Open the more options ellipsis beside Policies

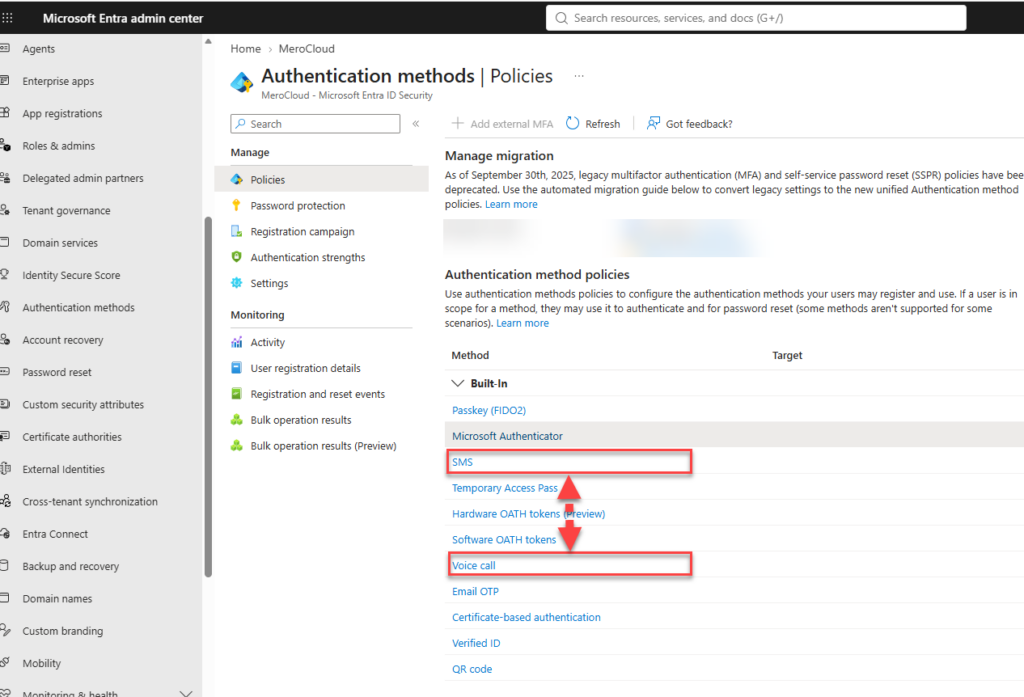point(579,76)
